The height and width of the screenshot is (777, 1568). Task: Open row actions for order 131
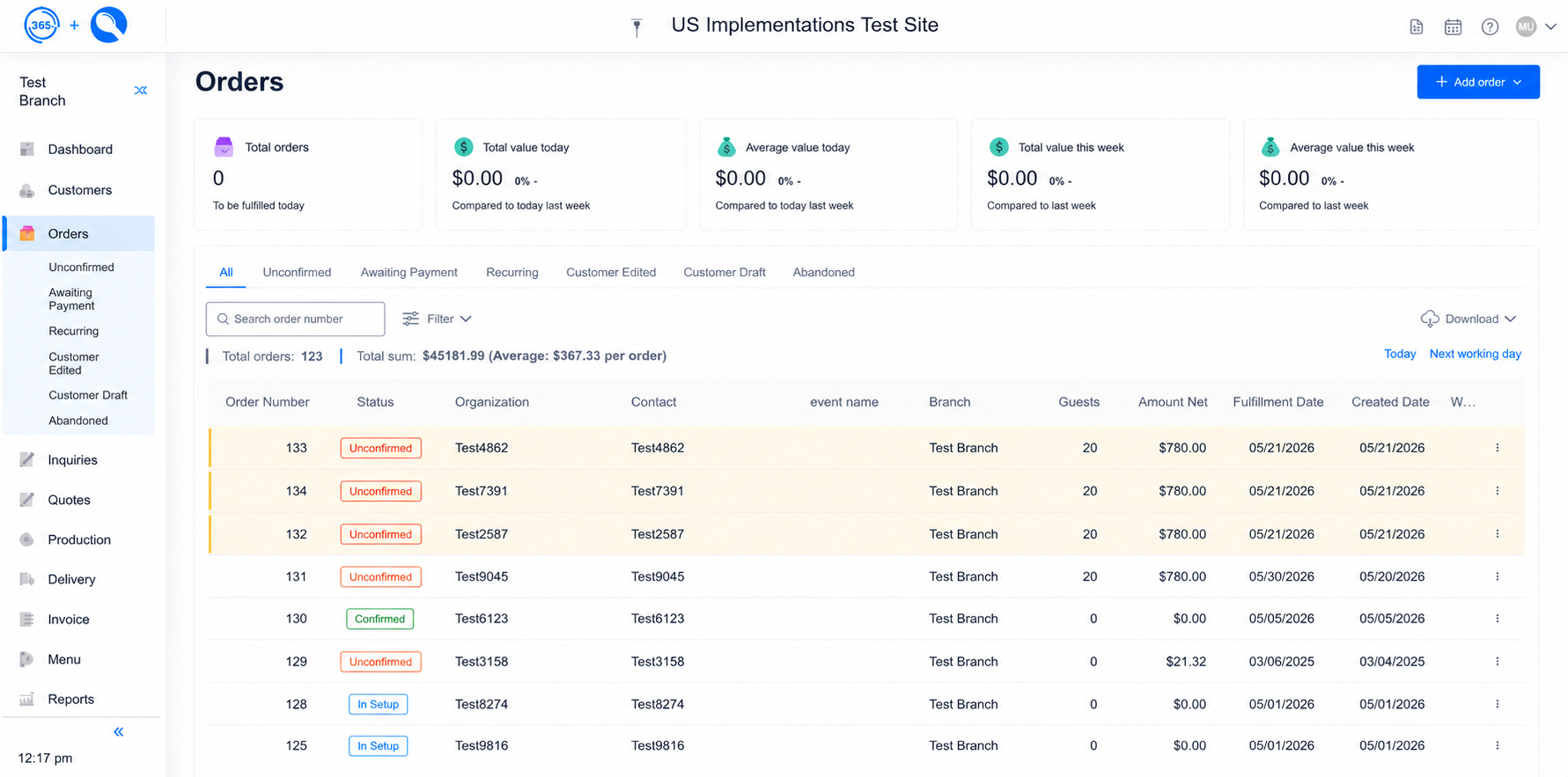click(1497, 576)
